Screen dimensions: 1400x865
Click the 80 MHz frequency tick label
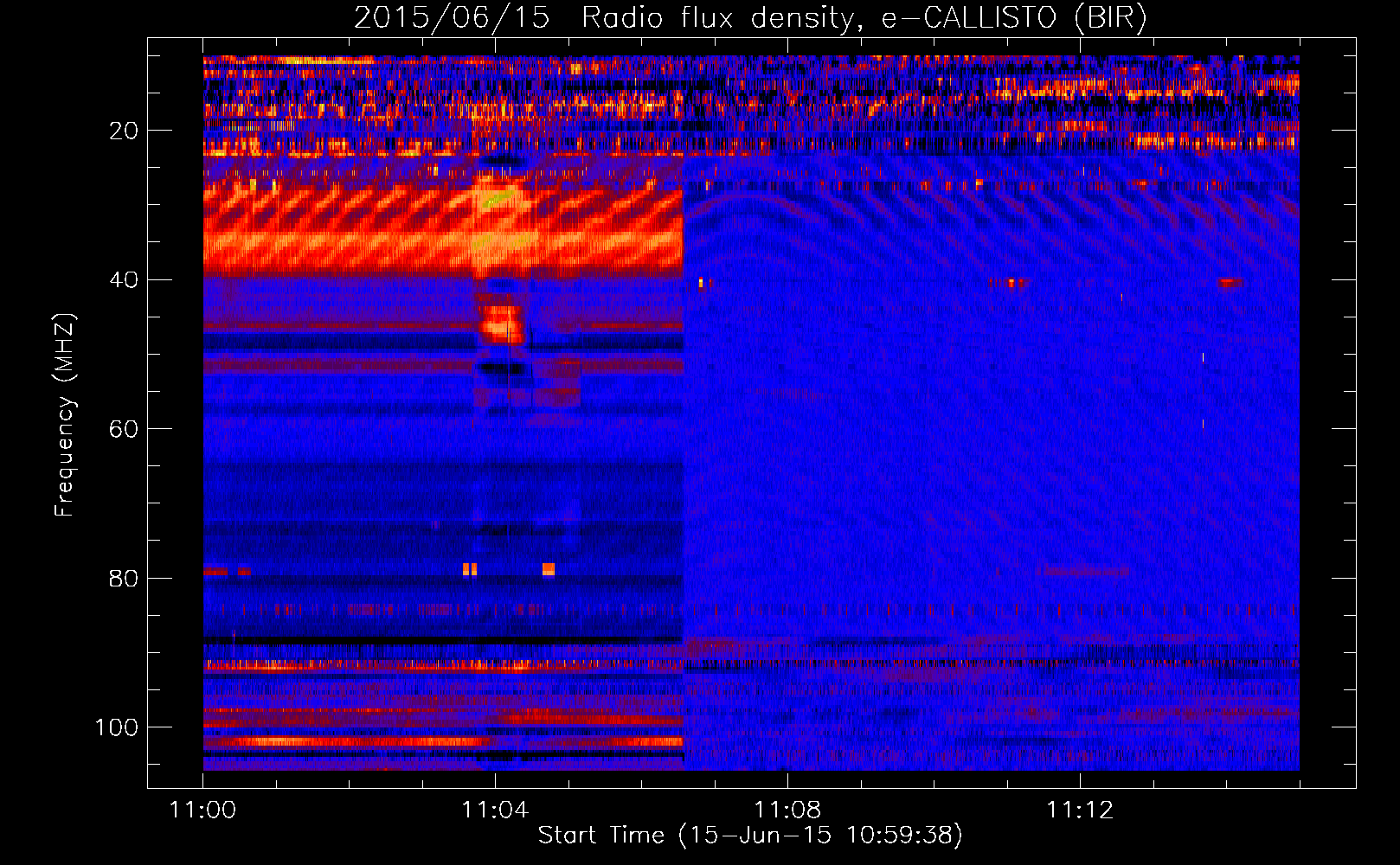click(124, 579)
